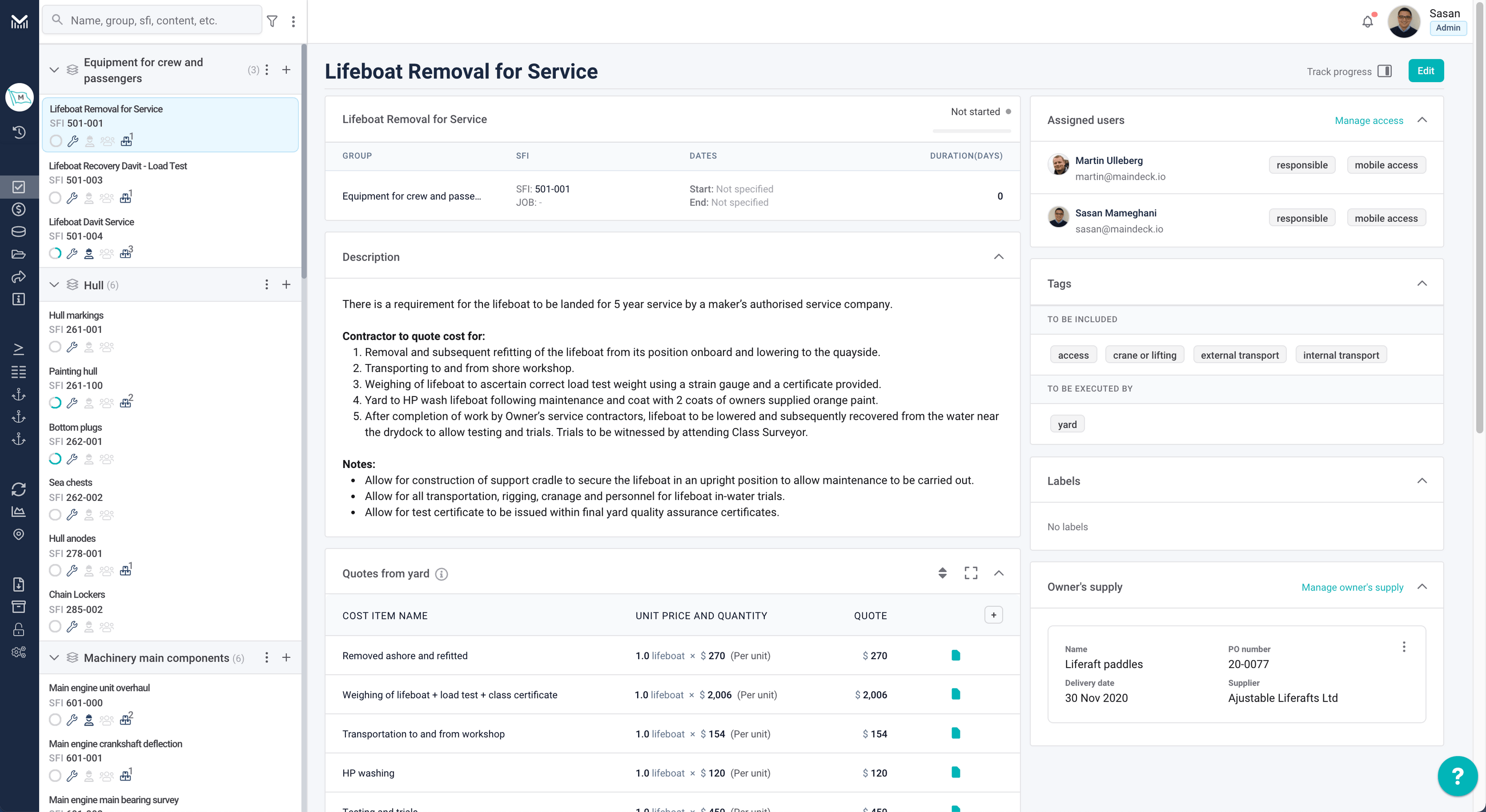The height and width of the screenshot is (812, 1486).
Task: Open three-dot menu for Machinery main components
Action: click(x=267, y=657)
